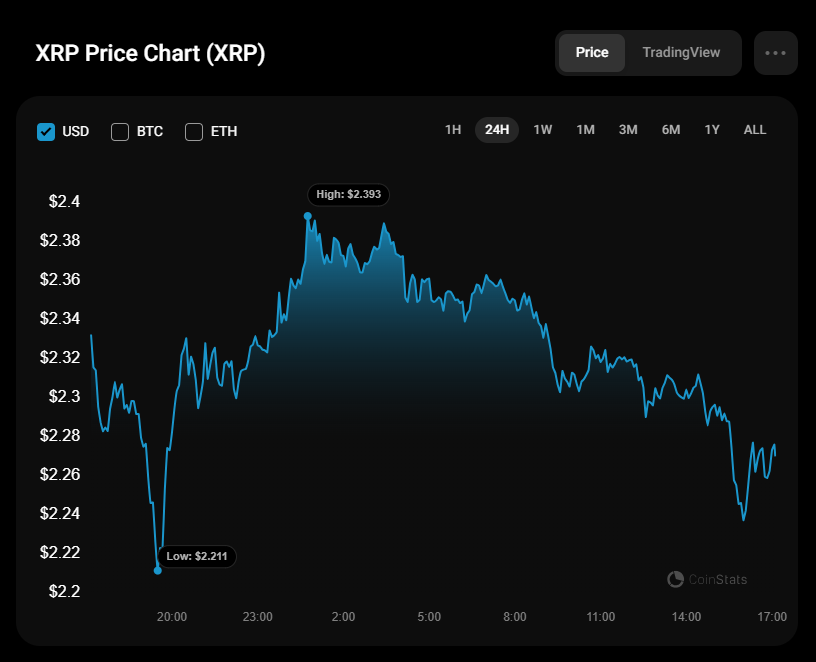Uncheck the USD currency checkbox
Screen dimensions: 816x662
pyautogui.click(x=46, y=131)
